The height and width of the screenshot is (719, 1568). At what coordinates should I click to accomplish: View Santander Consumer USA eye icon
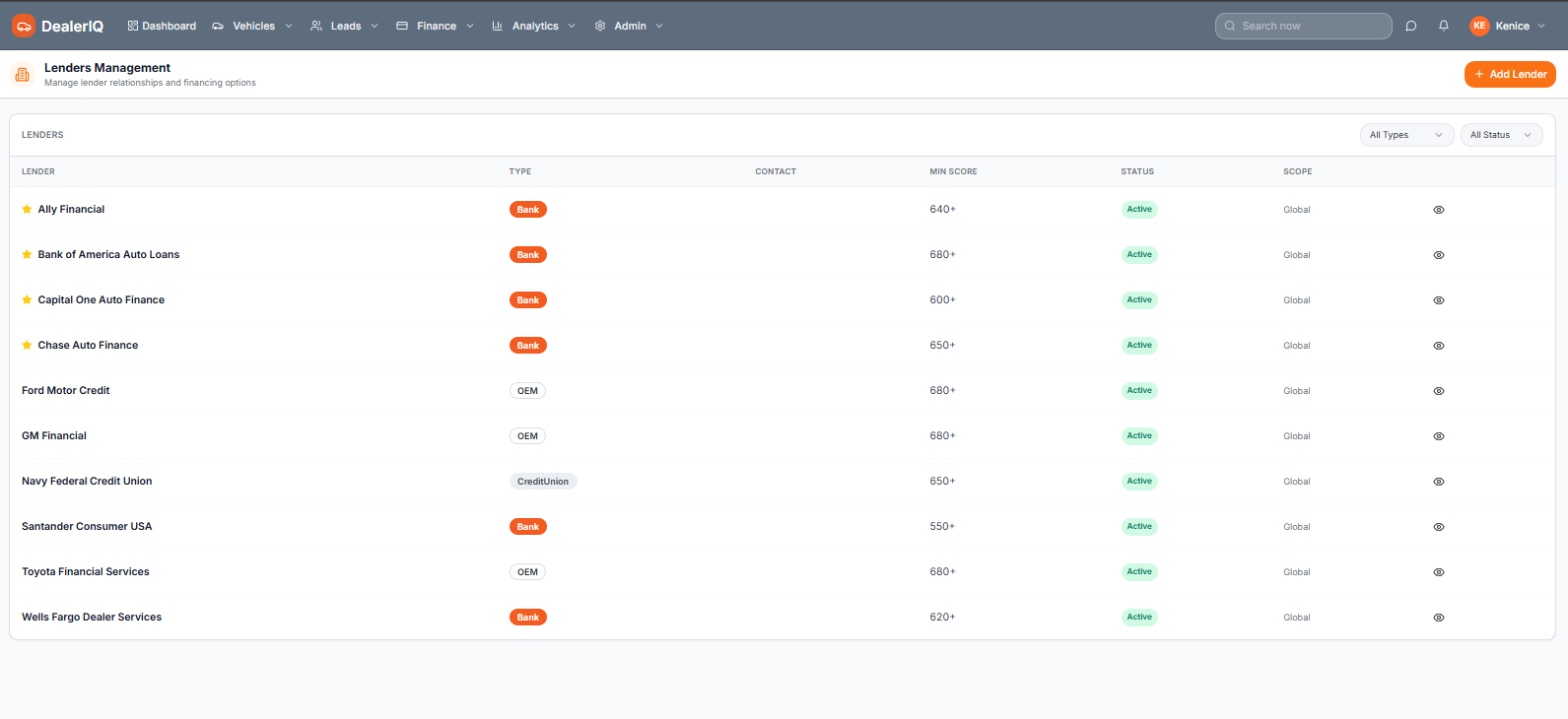click(1439, 527)
